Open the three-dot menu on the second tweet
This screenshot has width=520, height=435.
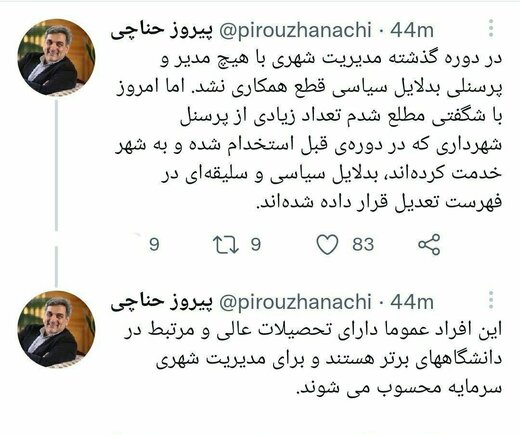(491, 300)
